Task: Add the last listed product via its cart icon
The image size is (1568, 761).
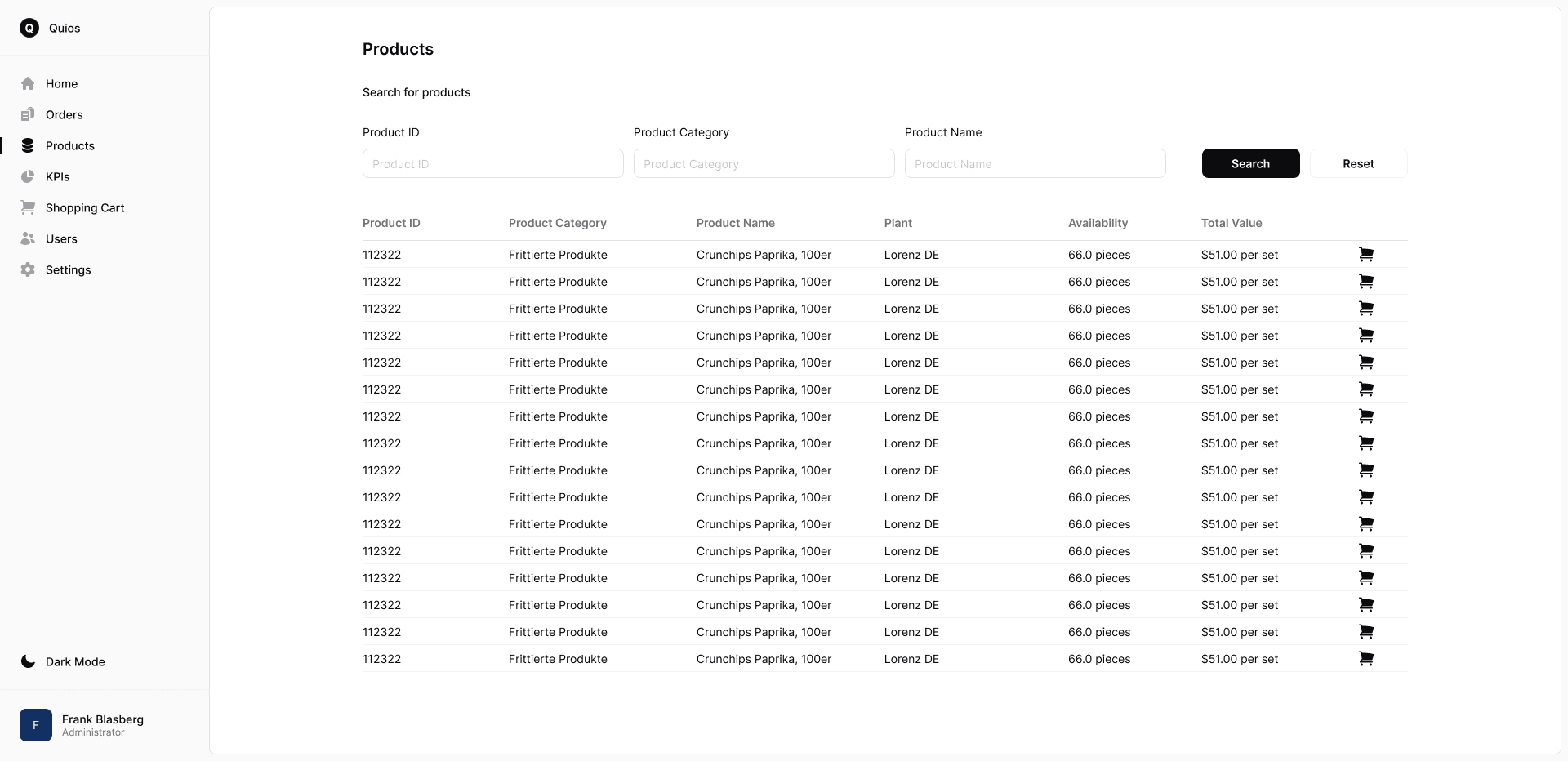Action: (x=1366, y=658)
